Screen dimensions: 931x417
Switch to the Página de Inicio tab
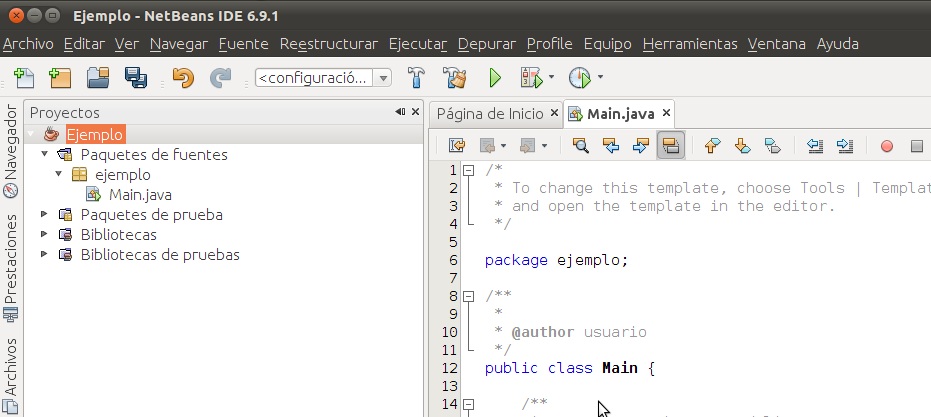point(490,113)
